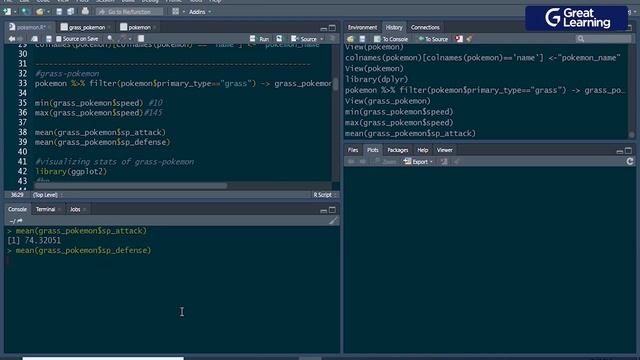Image resolution: width=640 pixels, height=360 pixels.
Task: Switch to the grass_pokemon data tab
Action: point(86,27)
